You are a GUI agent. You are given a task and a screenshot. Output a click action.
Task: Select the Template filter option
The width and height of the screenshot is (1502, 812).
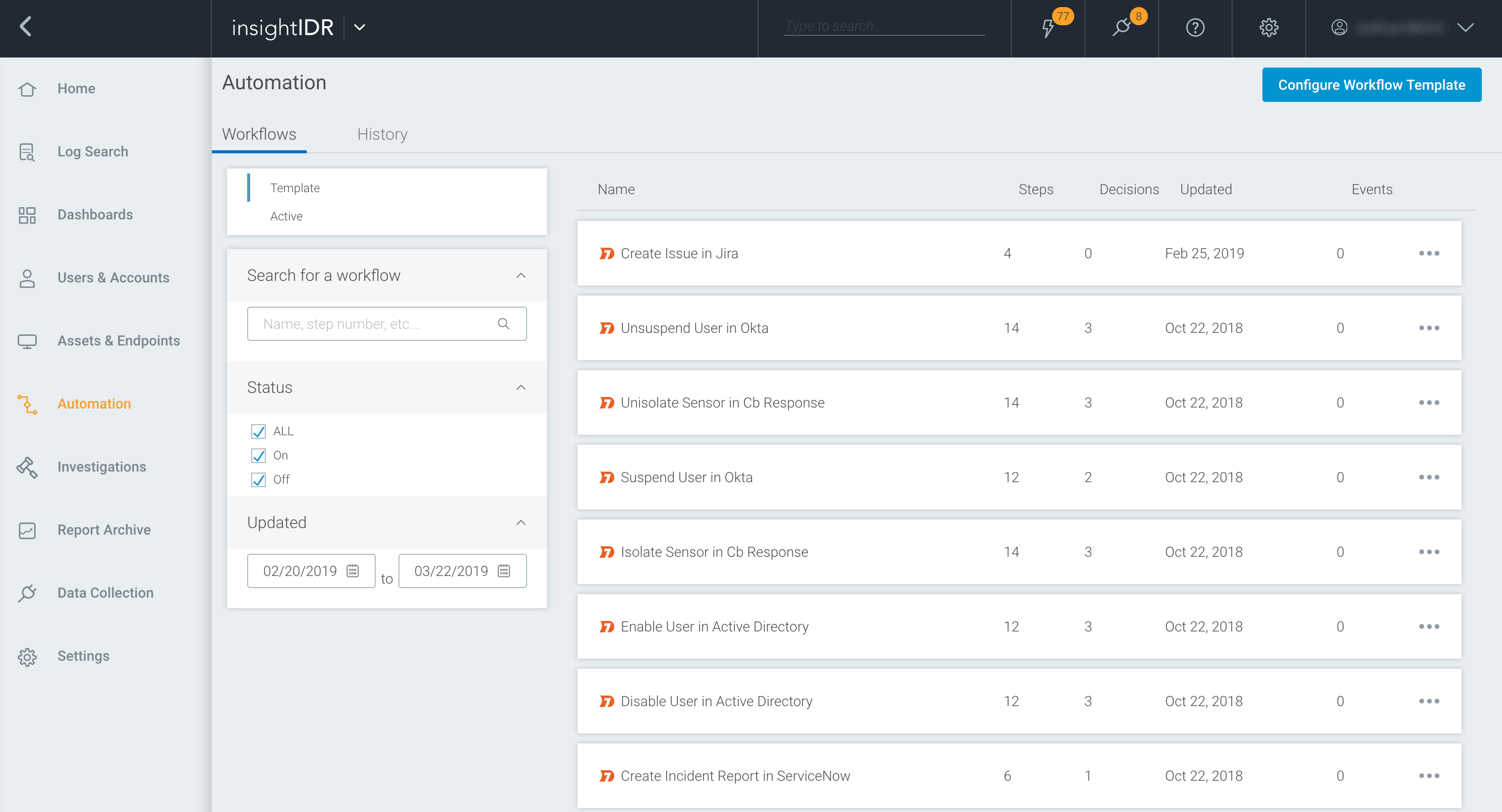tap(295, 188)
